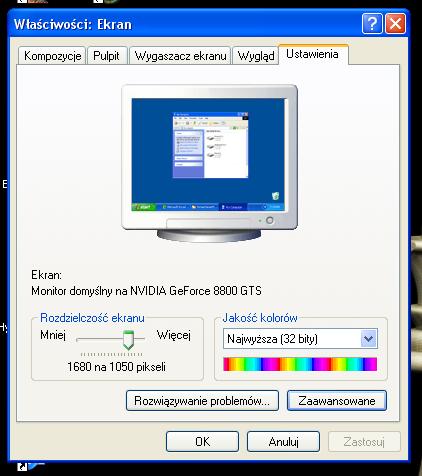Click the help question mark button
This screenshot has width=422, height=476.
(372, 24)
